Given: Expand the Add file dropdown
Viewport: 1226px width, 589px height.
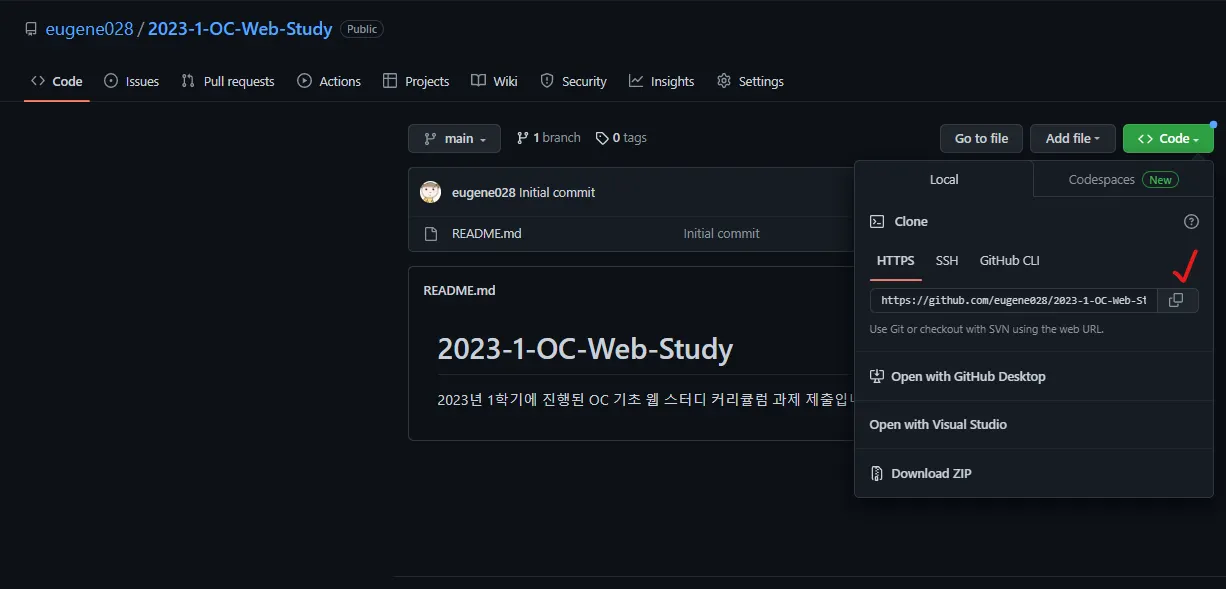Looking at the screenshot, I should 1073,138.
